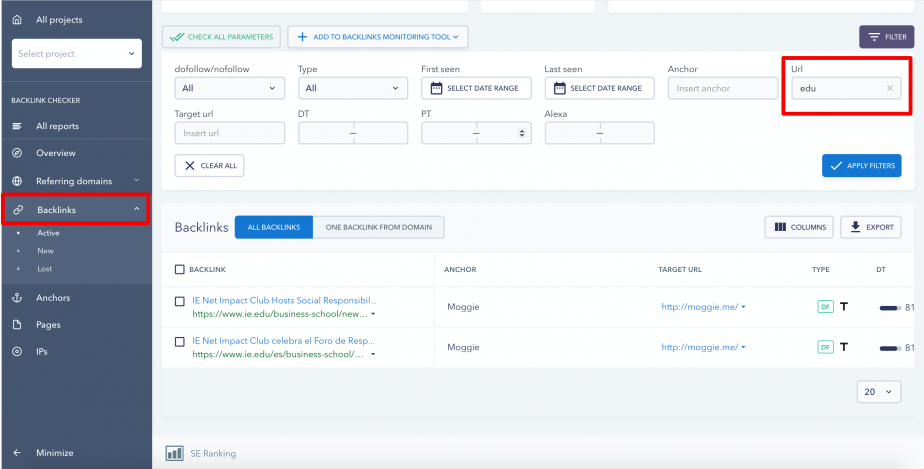Click the Apply Filters button
The image size is (924, 469).
pos(861,165)
